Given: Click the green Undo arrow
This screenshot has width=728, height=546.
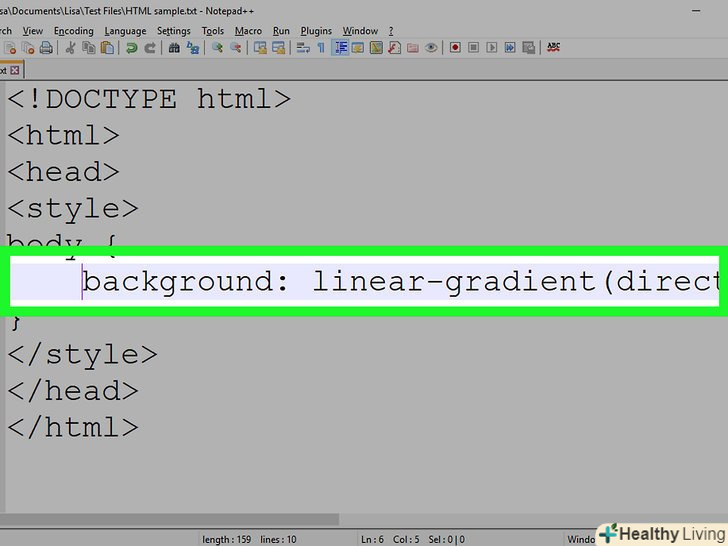Looking at the screenshot, I should 132,47.
